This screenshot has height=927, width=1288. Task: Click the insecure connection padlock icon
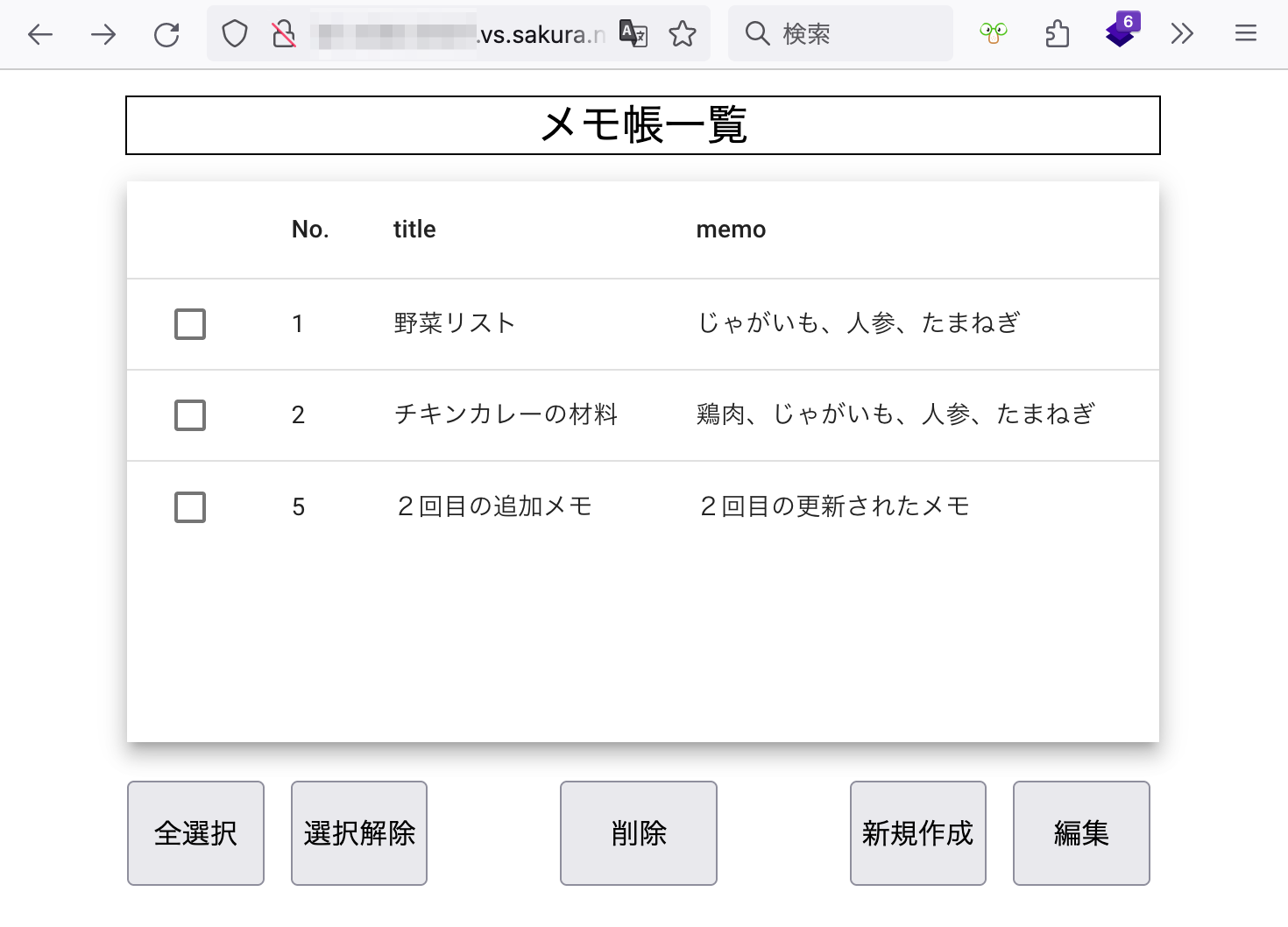[283, 34]
